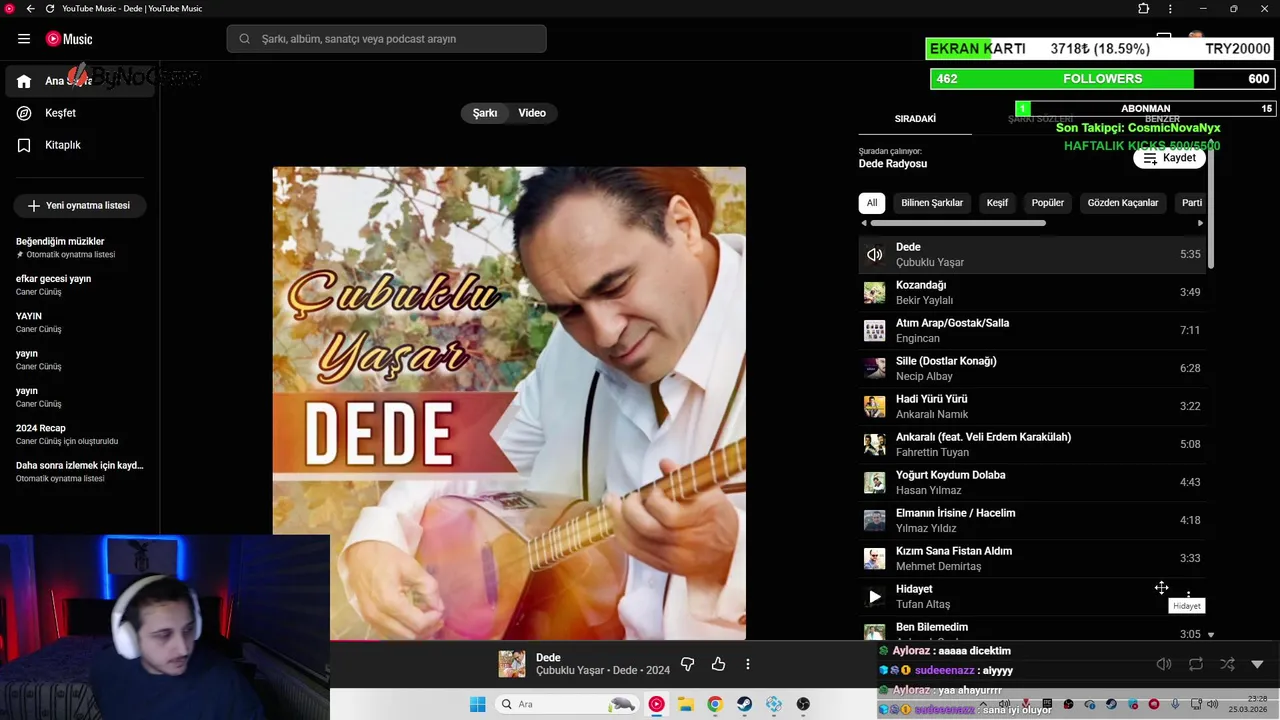Open the Windows Start menu
Viewport: 1280px width, 720px height.
478,704
